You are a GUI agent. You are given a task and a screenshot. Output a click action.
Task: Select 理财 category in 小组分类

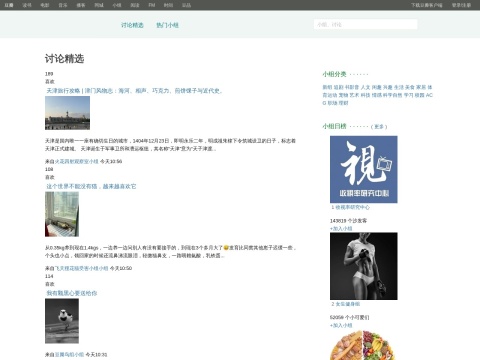pyautogui.click(x=343, y=103)
